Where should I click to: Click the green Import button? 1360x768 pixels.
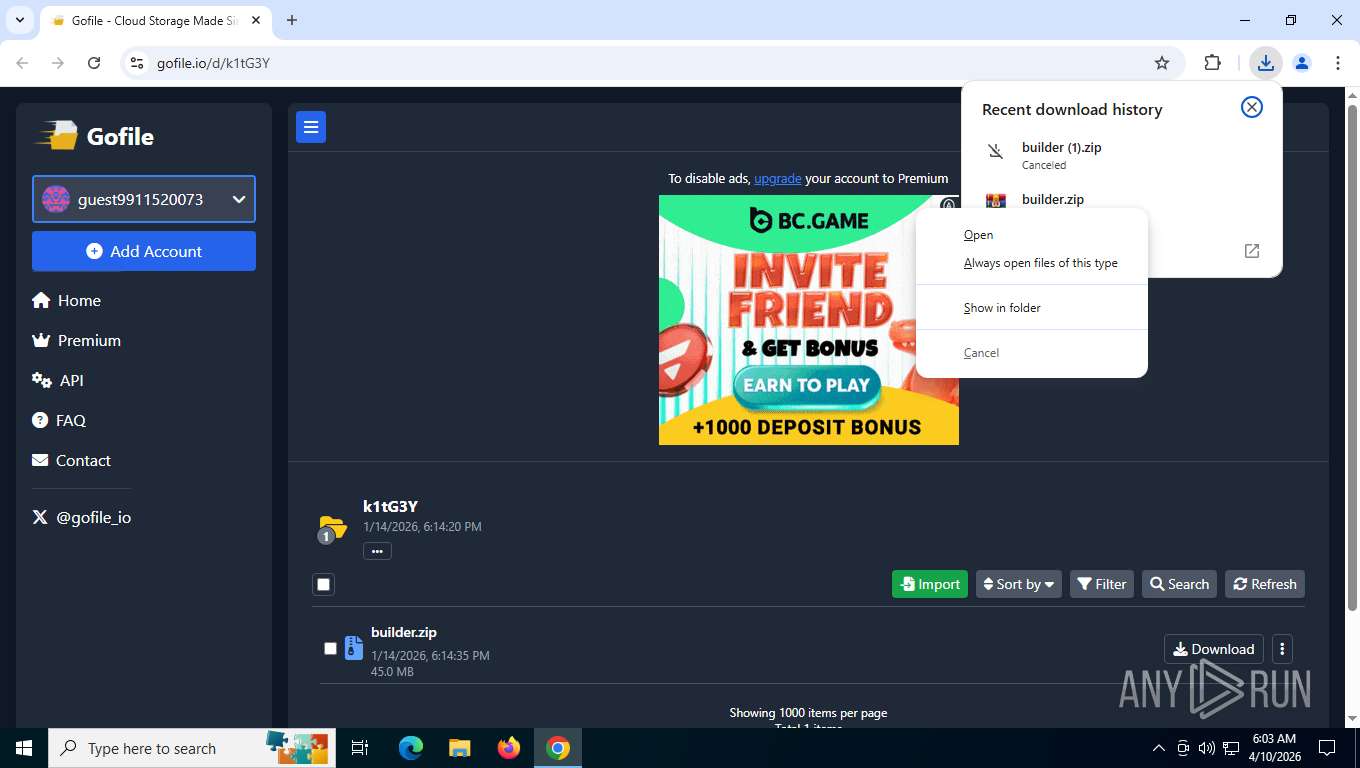point(930,584)
